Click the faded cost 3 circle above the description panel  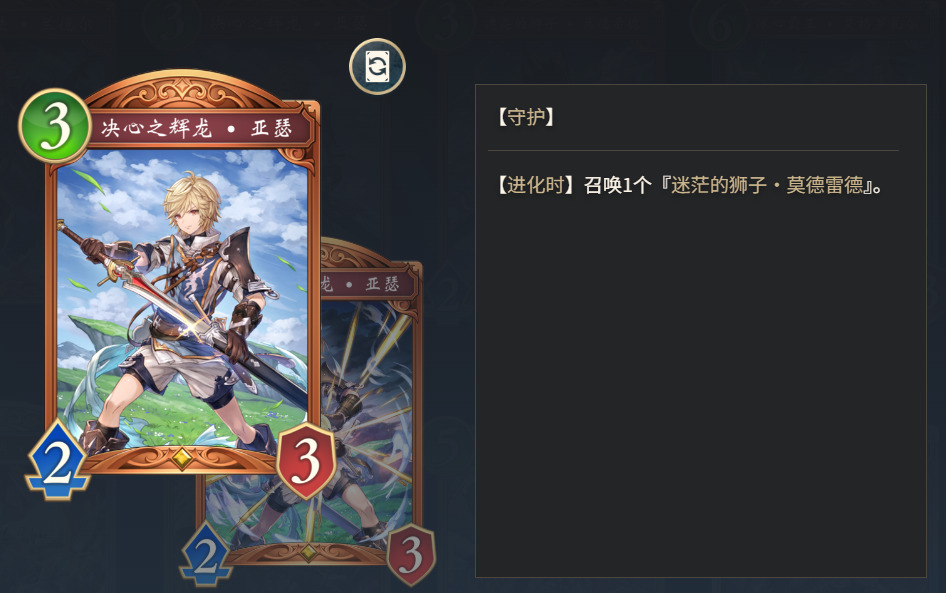pyautogui.click(x=444, y=23)
